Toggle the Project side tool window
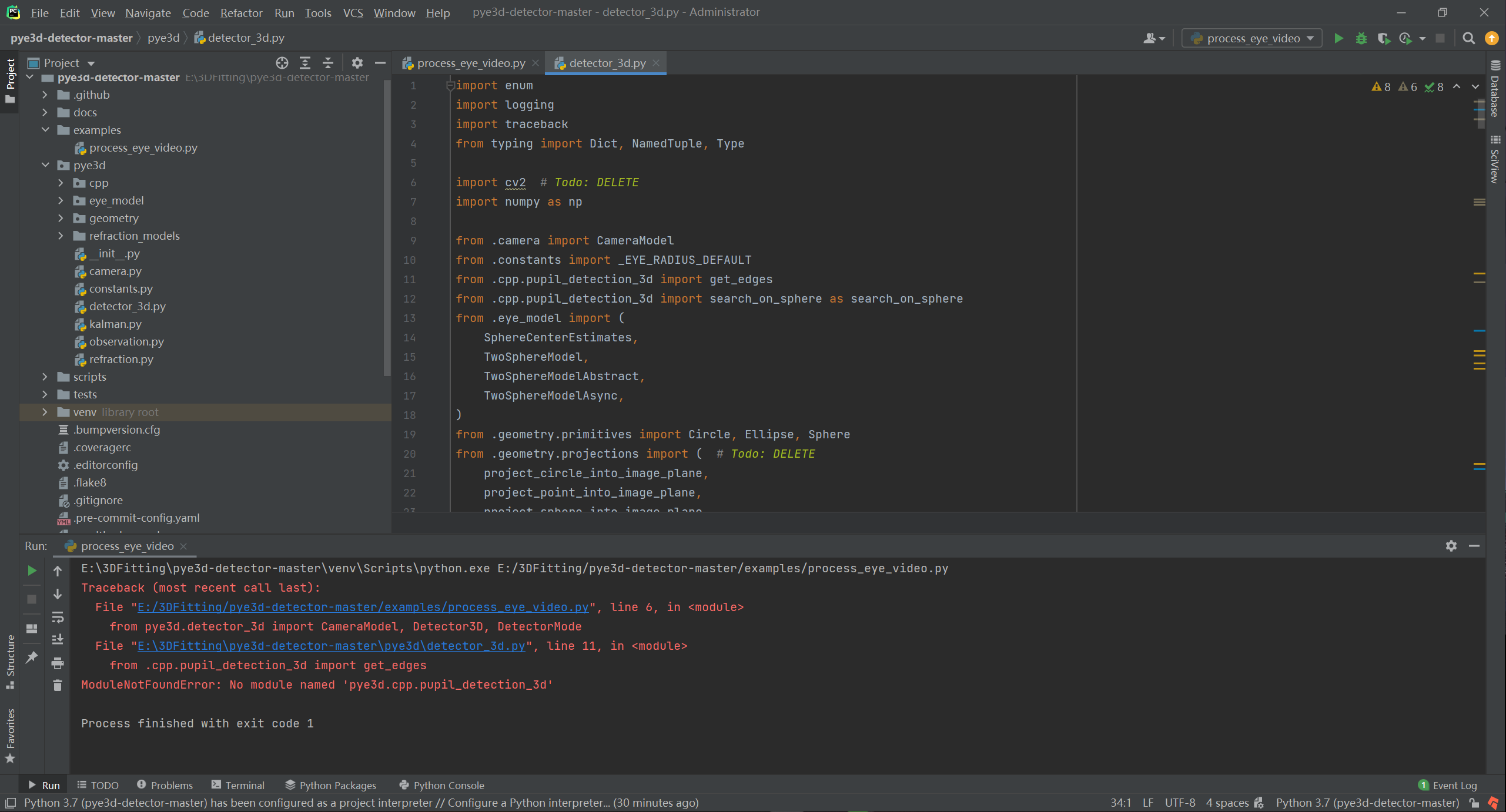1506x812 pixels. point(10,80)
